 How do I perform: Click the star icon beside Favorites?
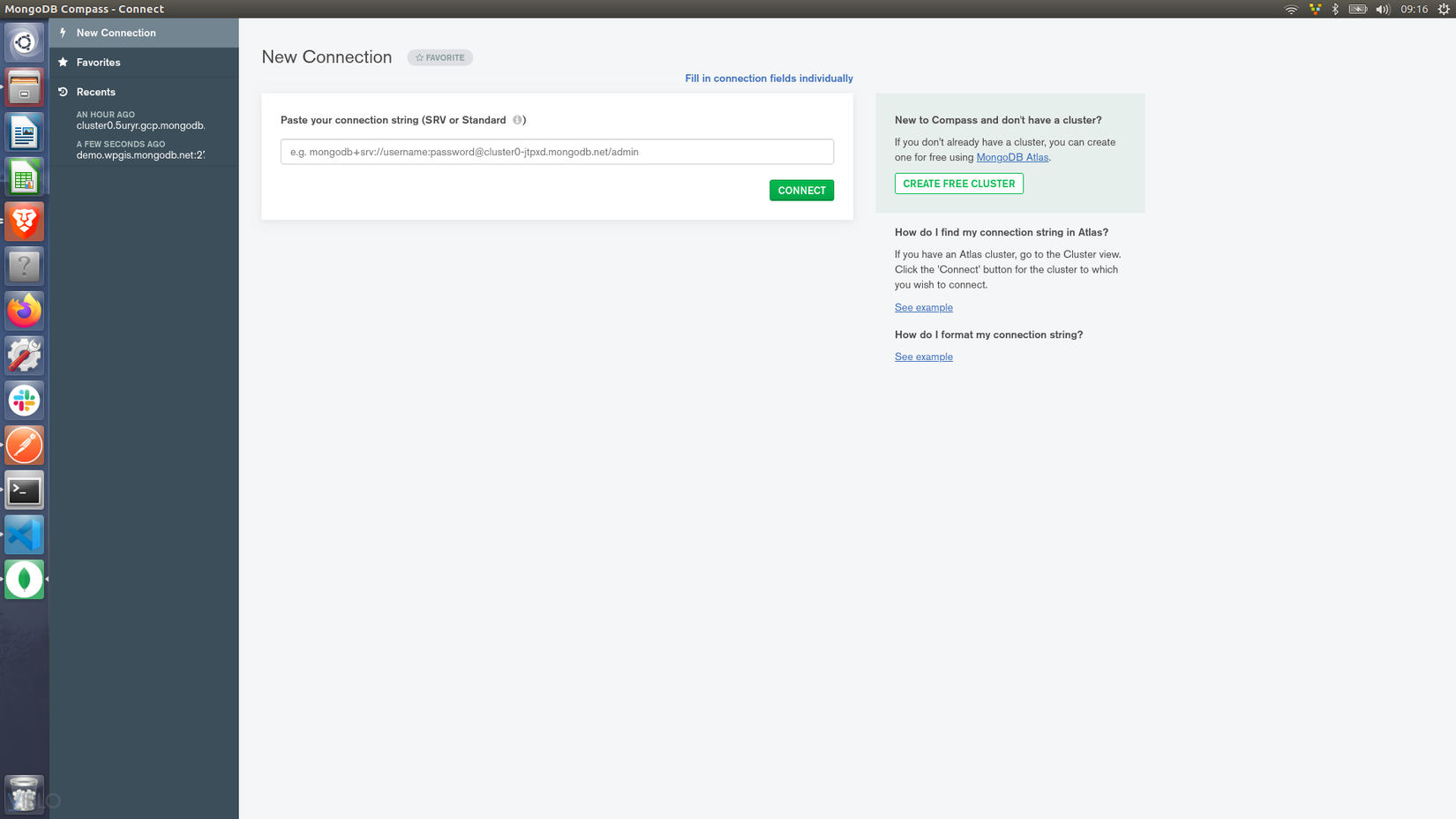63,62
